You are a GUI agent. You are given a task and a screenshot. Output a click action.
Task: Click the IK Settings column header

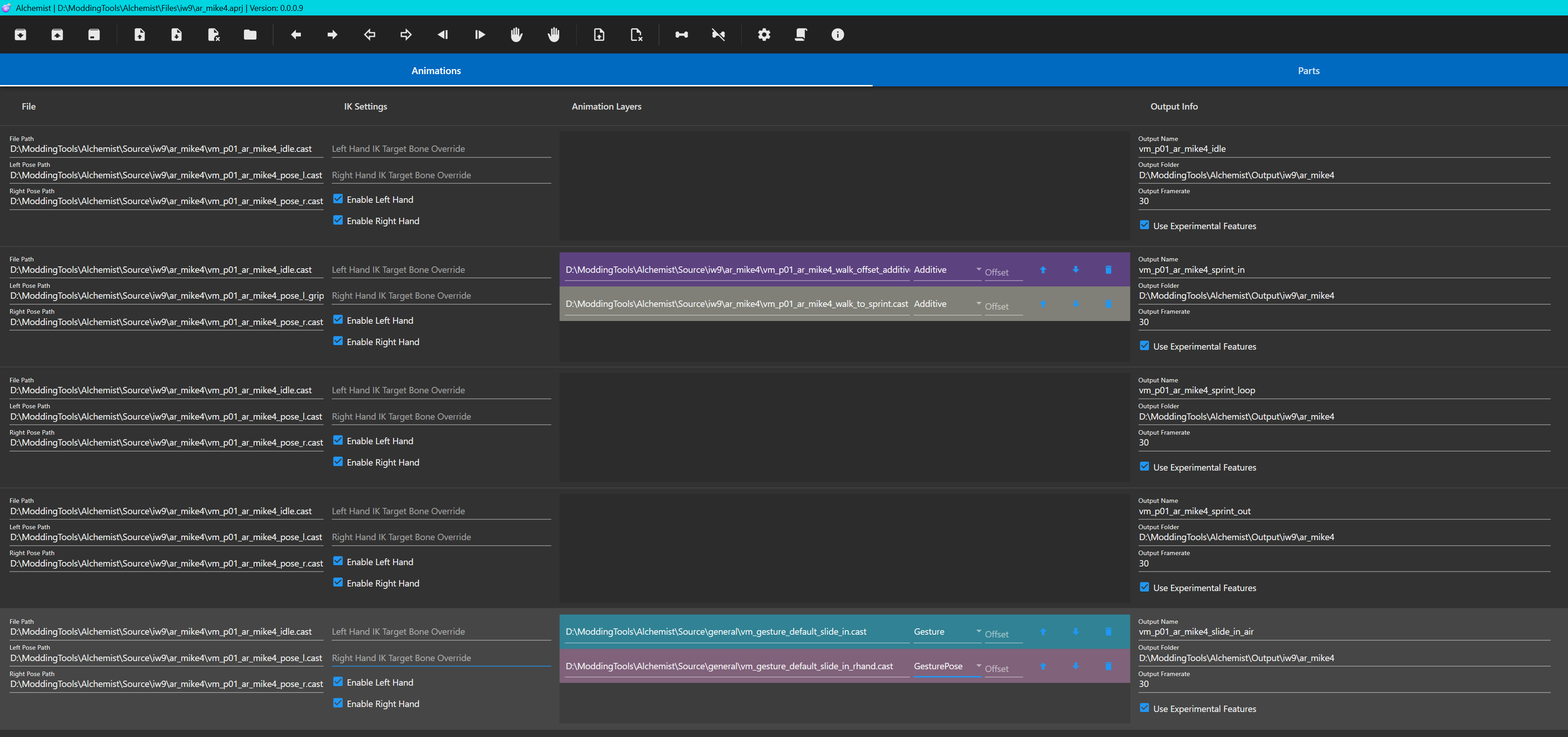pos(365,106)
